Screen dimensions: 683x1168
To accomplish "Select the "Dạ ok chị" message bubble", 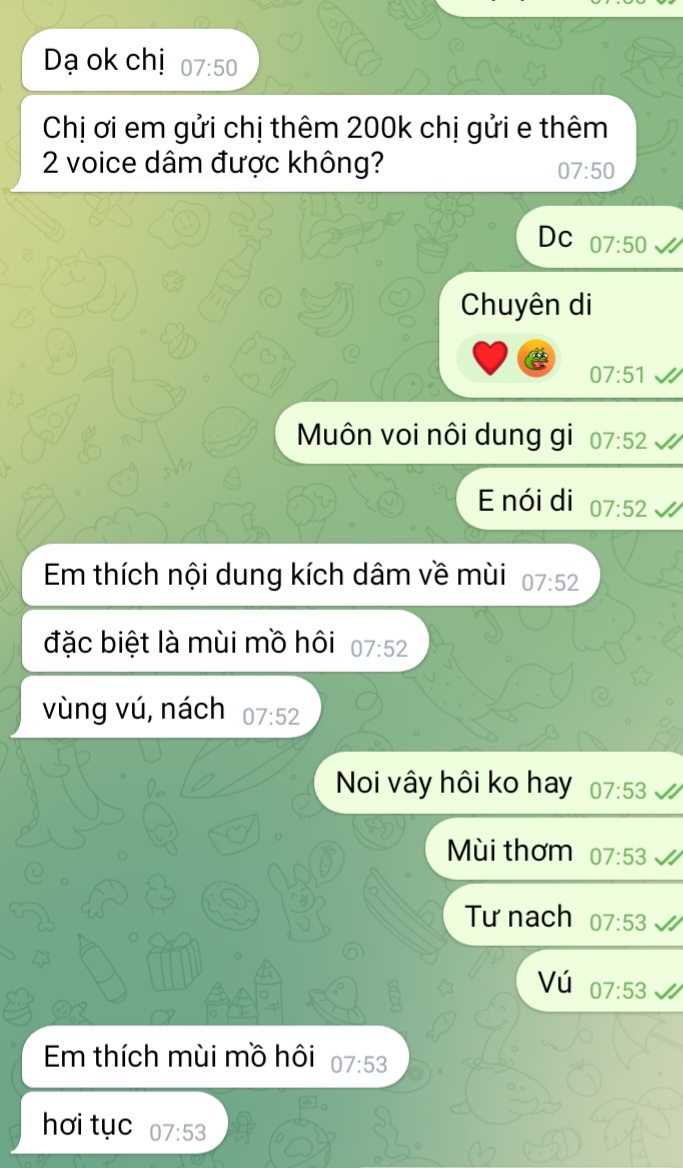I will (140, 61).
